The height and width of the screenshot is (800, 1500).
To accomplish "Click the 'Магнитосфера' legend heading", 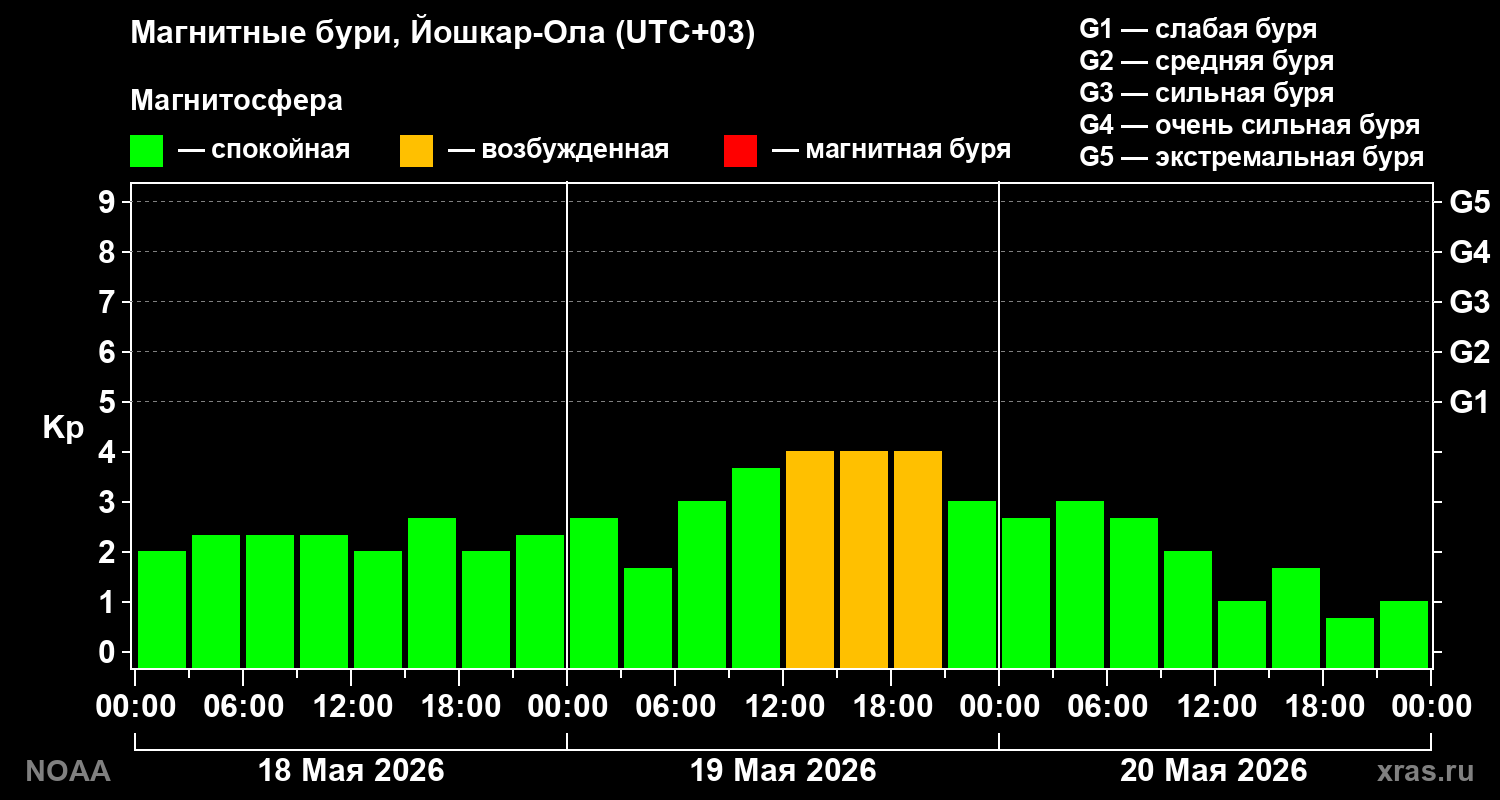I will click(x=236, y=101).
